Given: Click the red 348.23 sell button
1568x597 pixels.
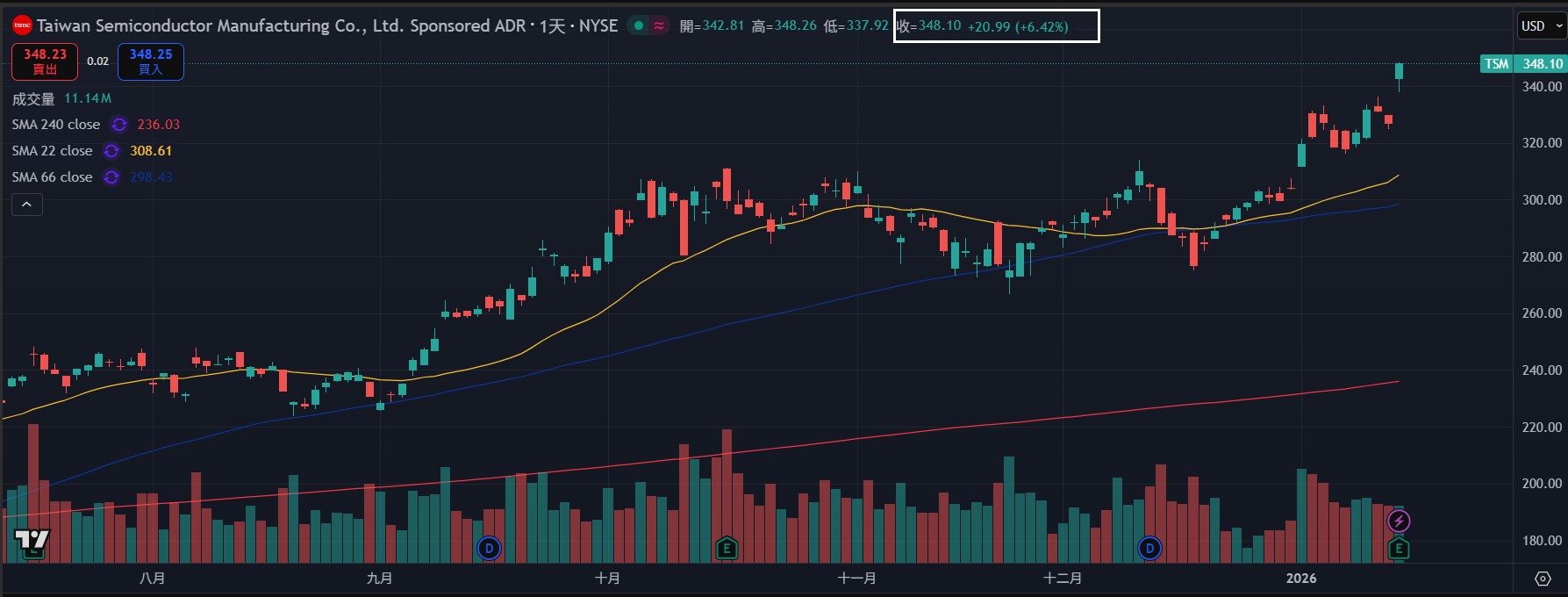Looking at the screenshot, I should [x=45, y=61].
